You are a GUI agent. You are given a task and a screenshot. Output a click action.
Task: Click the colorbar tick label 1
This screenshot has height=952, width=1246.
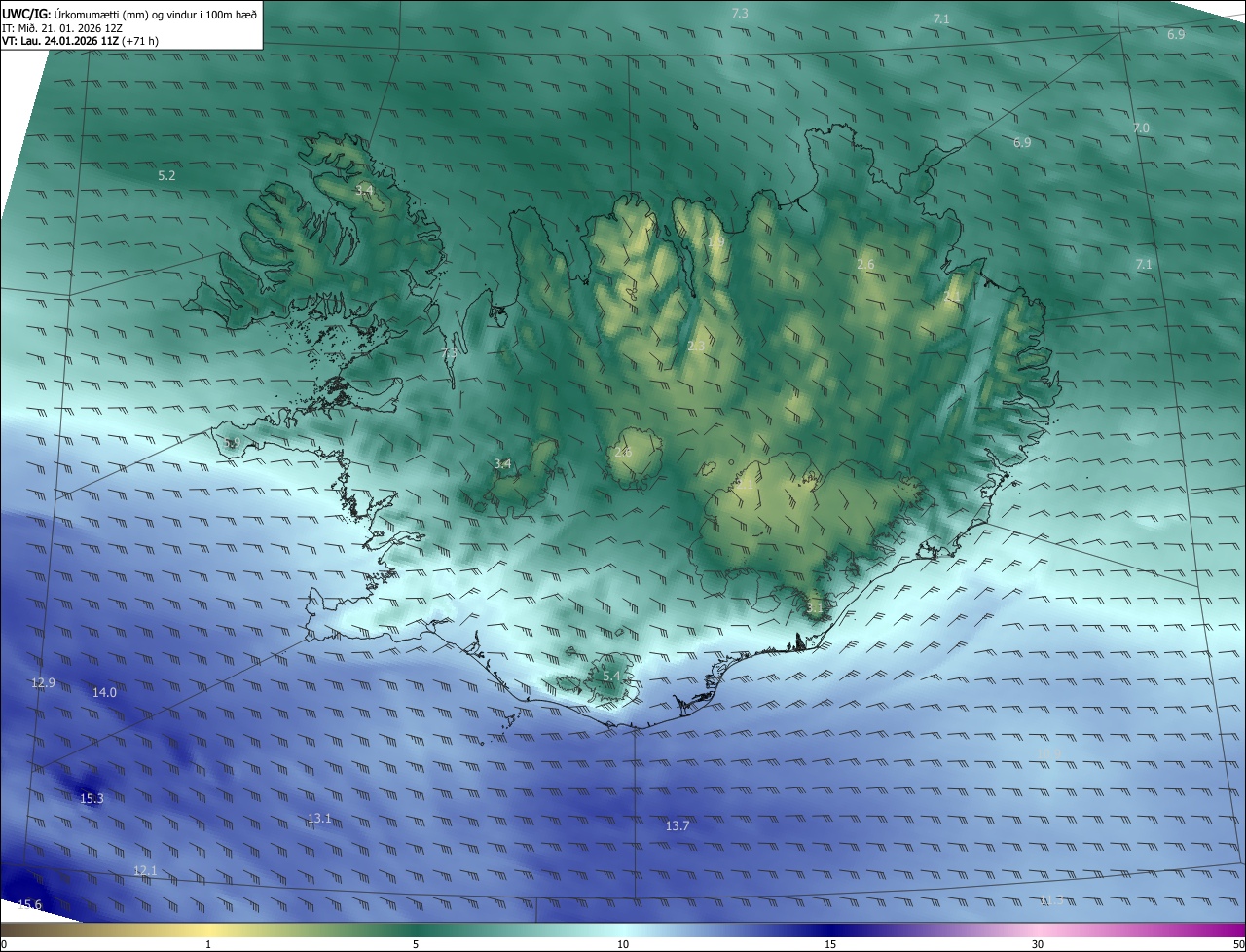(208, 944)
